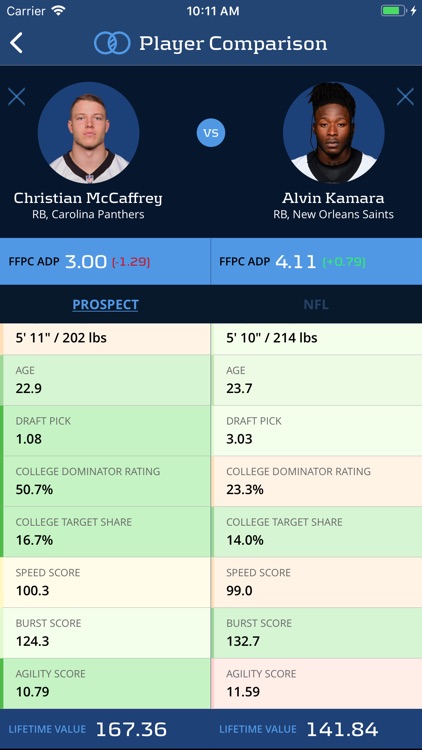The height and width of the screenshot is (750, 422).
Task: Select the Alvin Kamara name label
Action: (333, 198)
